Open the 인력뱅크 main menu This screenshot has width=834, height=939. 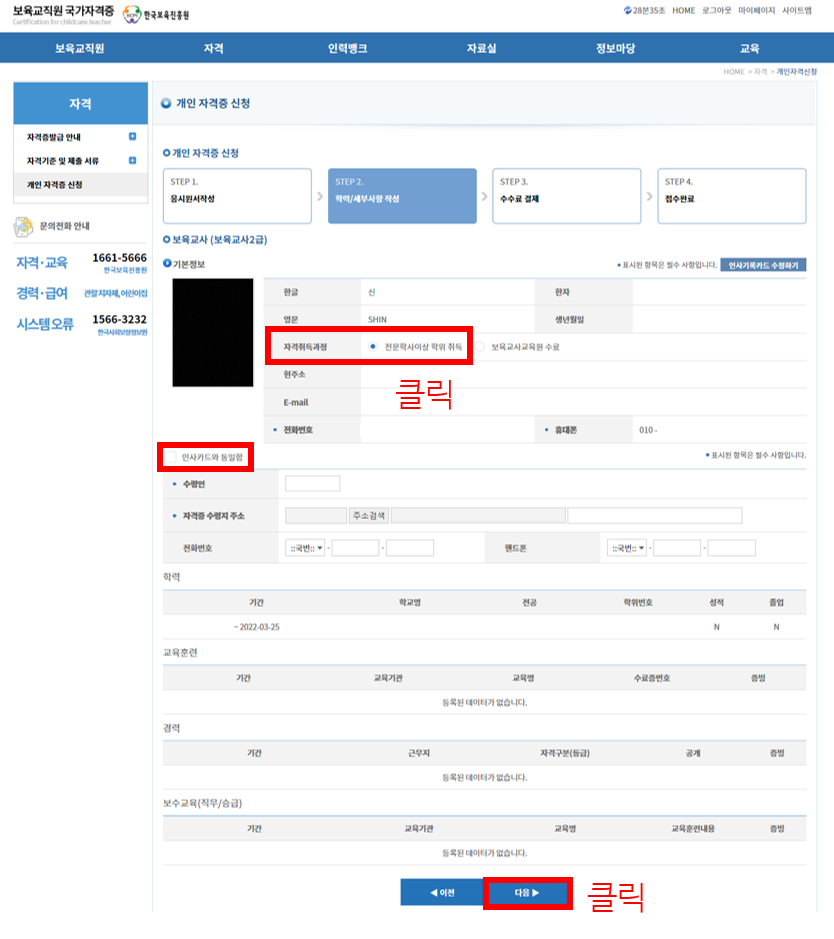click(x=346, y=48)
